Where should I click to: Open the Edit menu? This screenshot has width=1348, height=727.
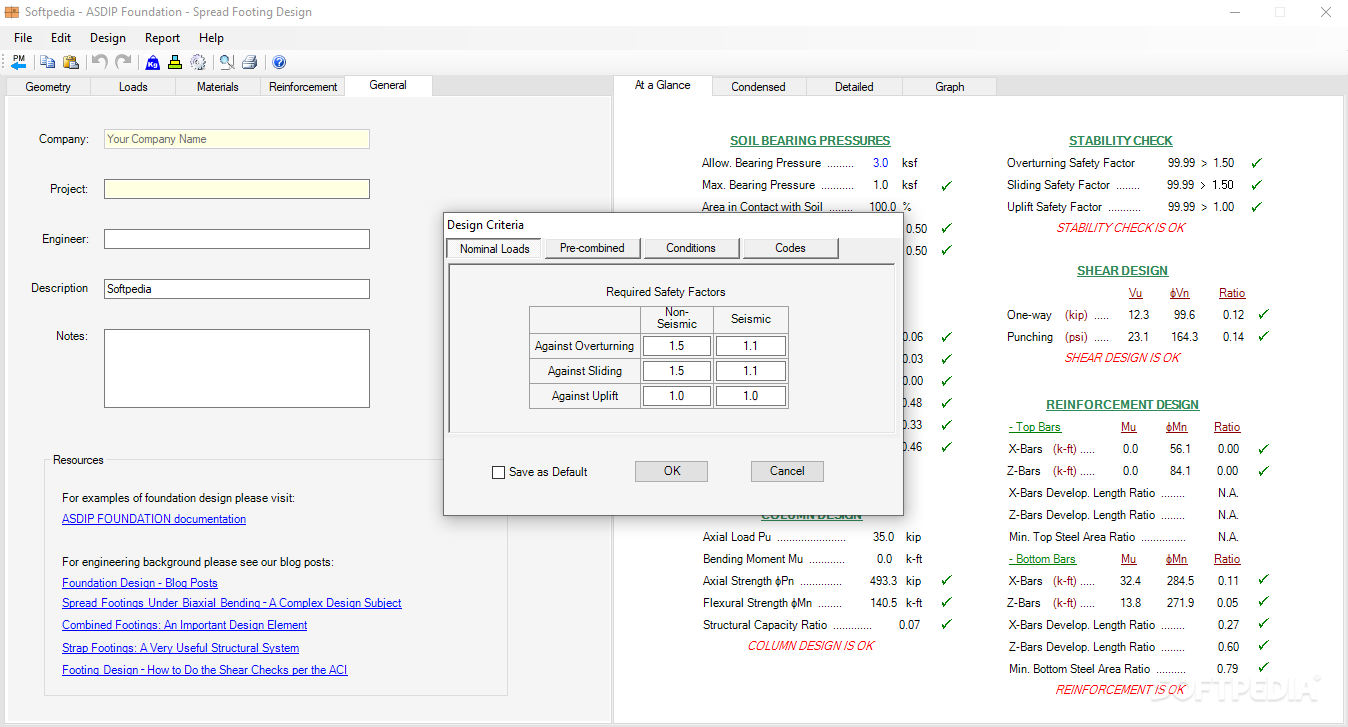click(x=61, y=38)
